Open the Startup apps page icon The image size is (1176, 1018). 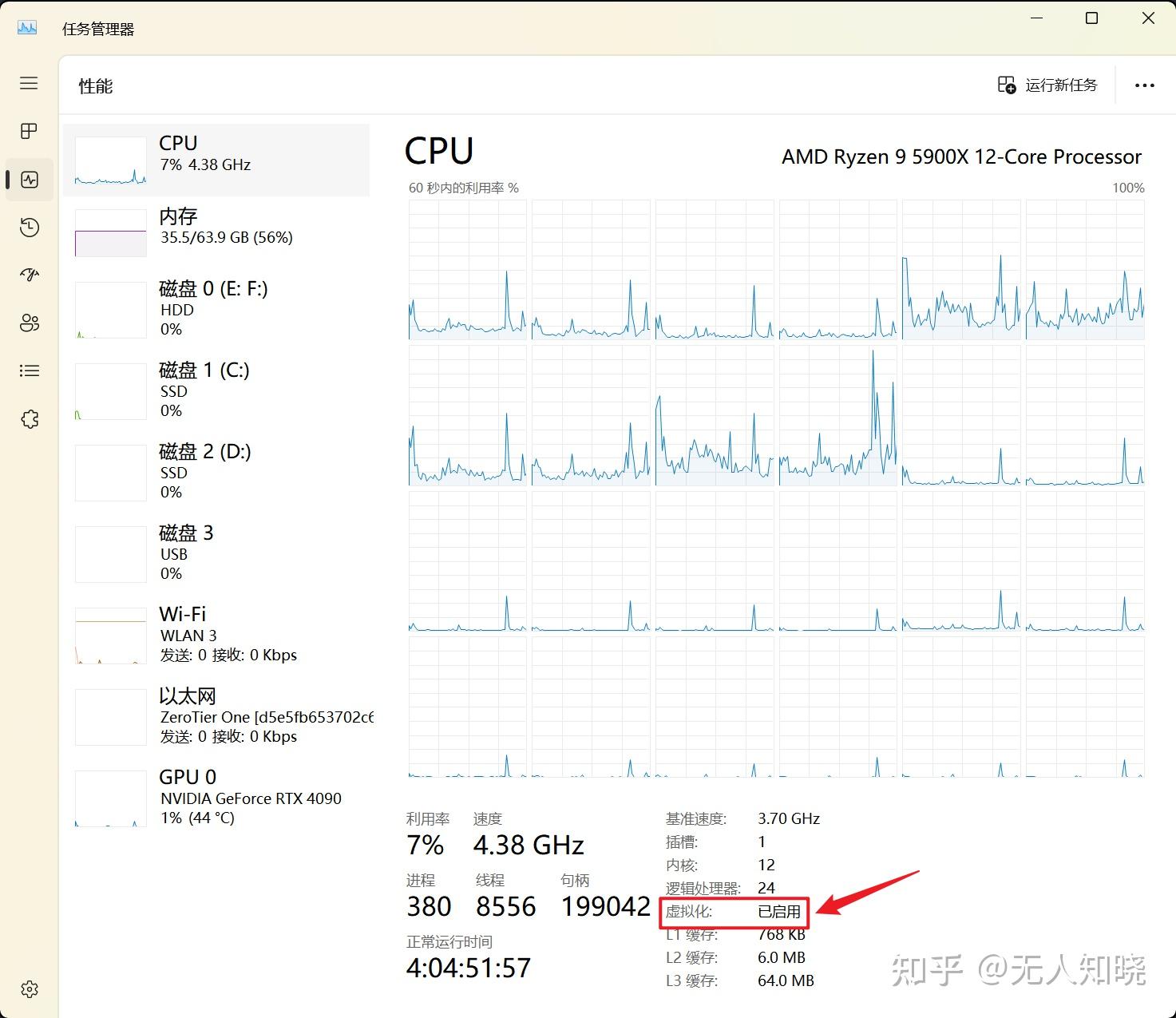pyautogui.click(x=29, y=275)
